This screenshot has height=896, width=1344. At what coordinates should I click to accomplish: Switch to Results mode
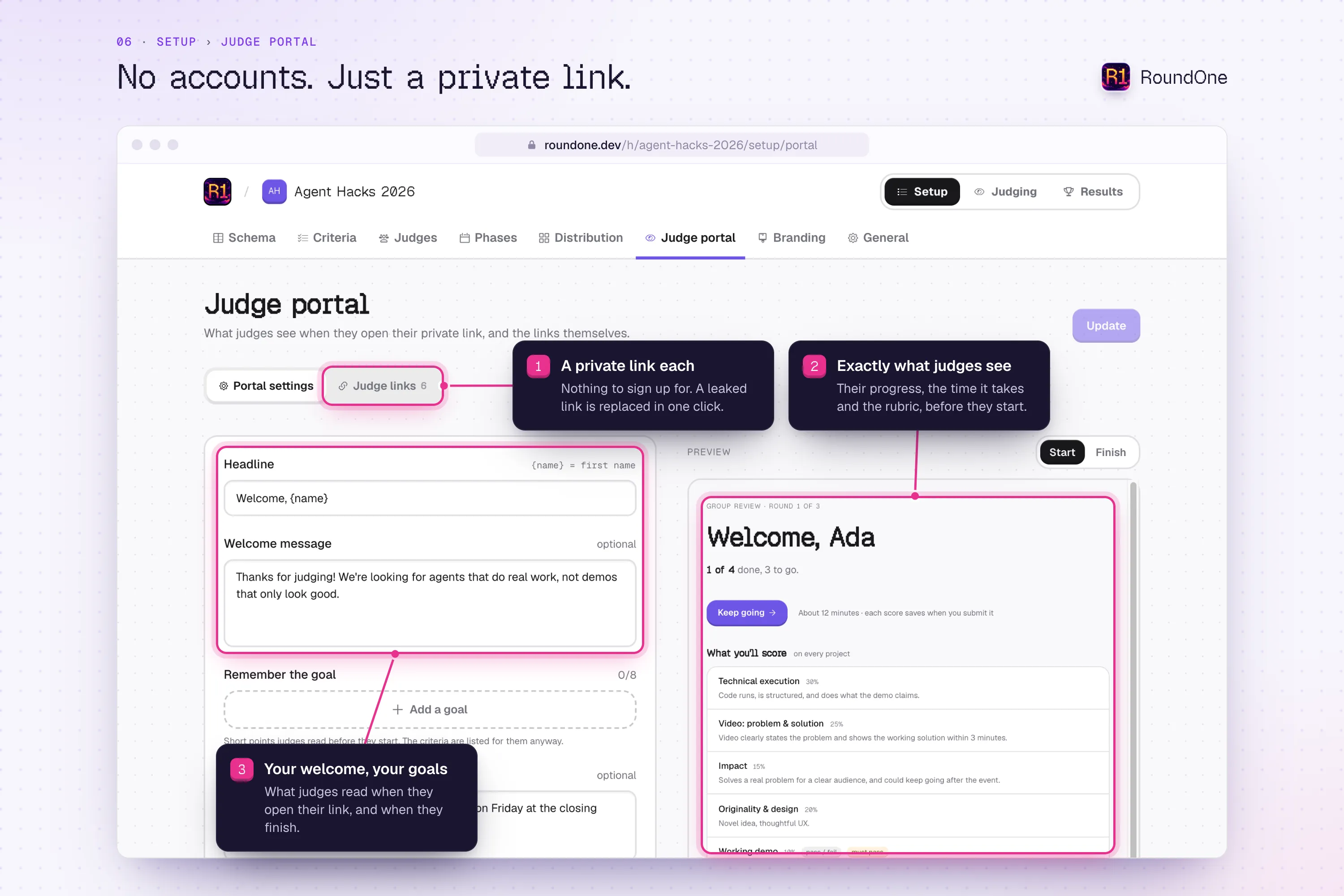click(x=1093, y=191)
